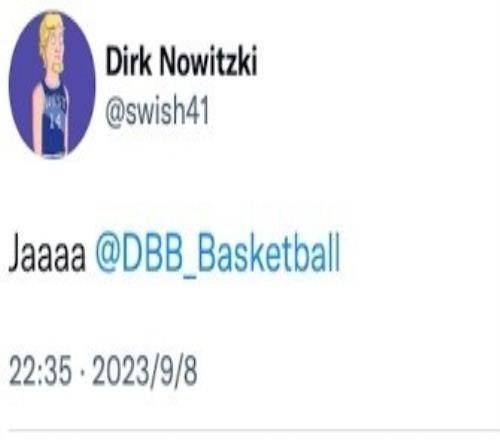Screen dimensions: 500x440
Task: Click the tweet text Jaaaa
Action: coord(47,254)
